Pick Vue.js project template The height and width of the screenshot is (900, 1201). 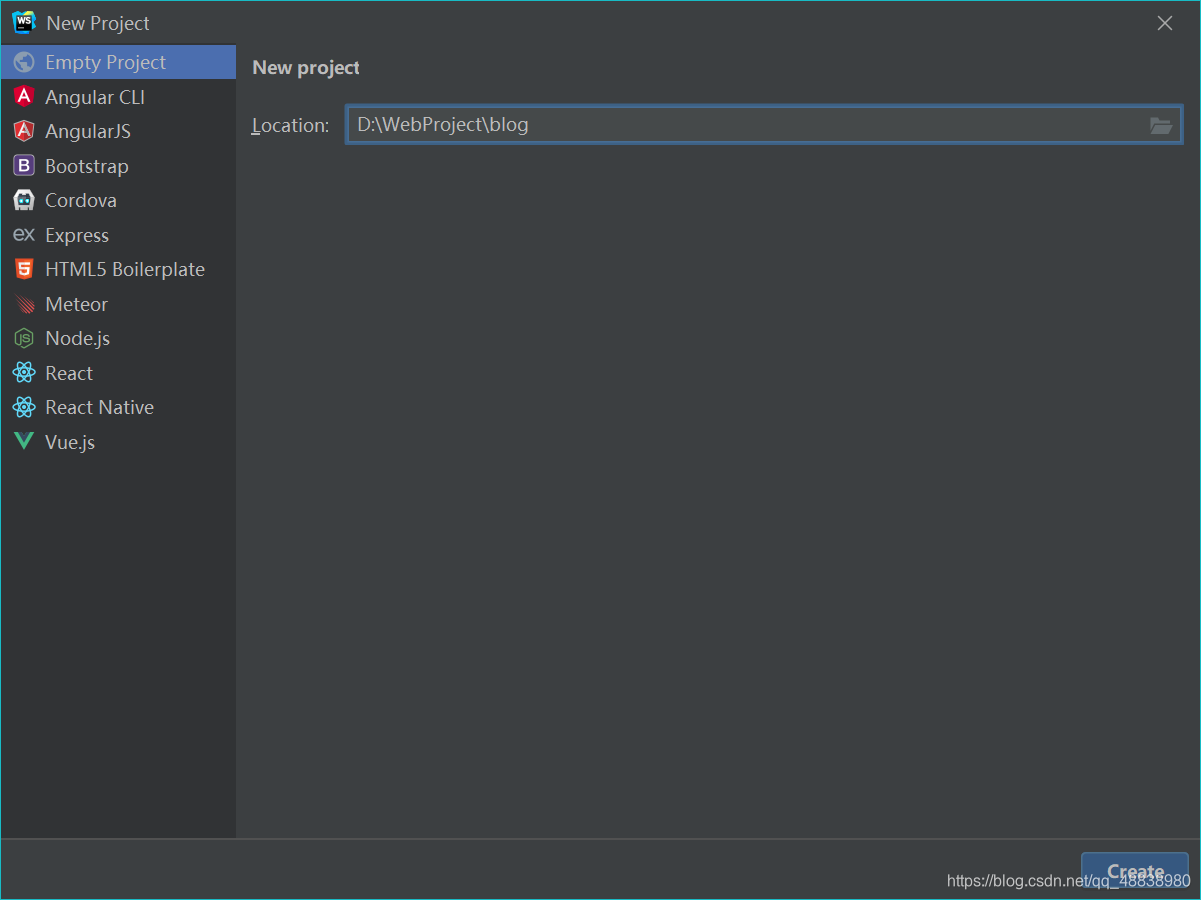(118, 442)
